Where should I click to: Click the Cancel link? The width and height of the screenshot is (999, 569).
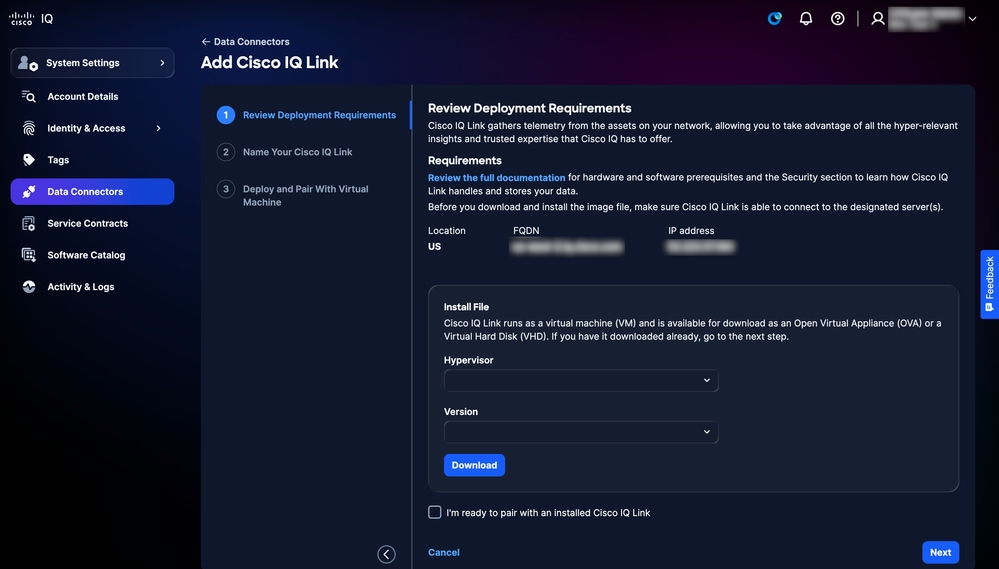(443, 552)
